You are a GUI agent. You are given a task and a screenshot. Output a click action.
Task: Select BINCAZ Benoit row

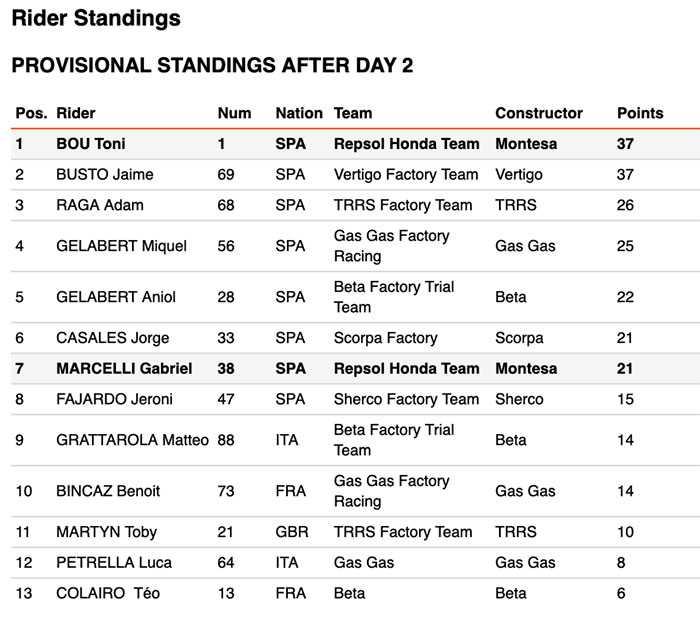click(x=108, y=491)
